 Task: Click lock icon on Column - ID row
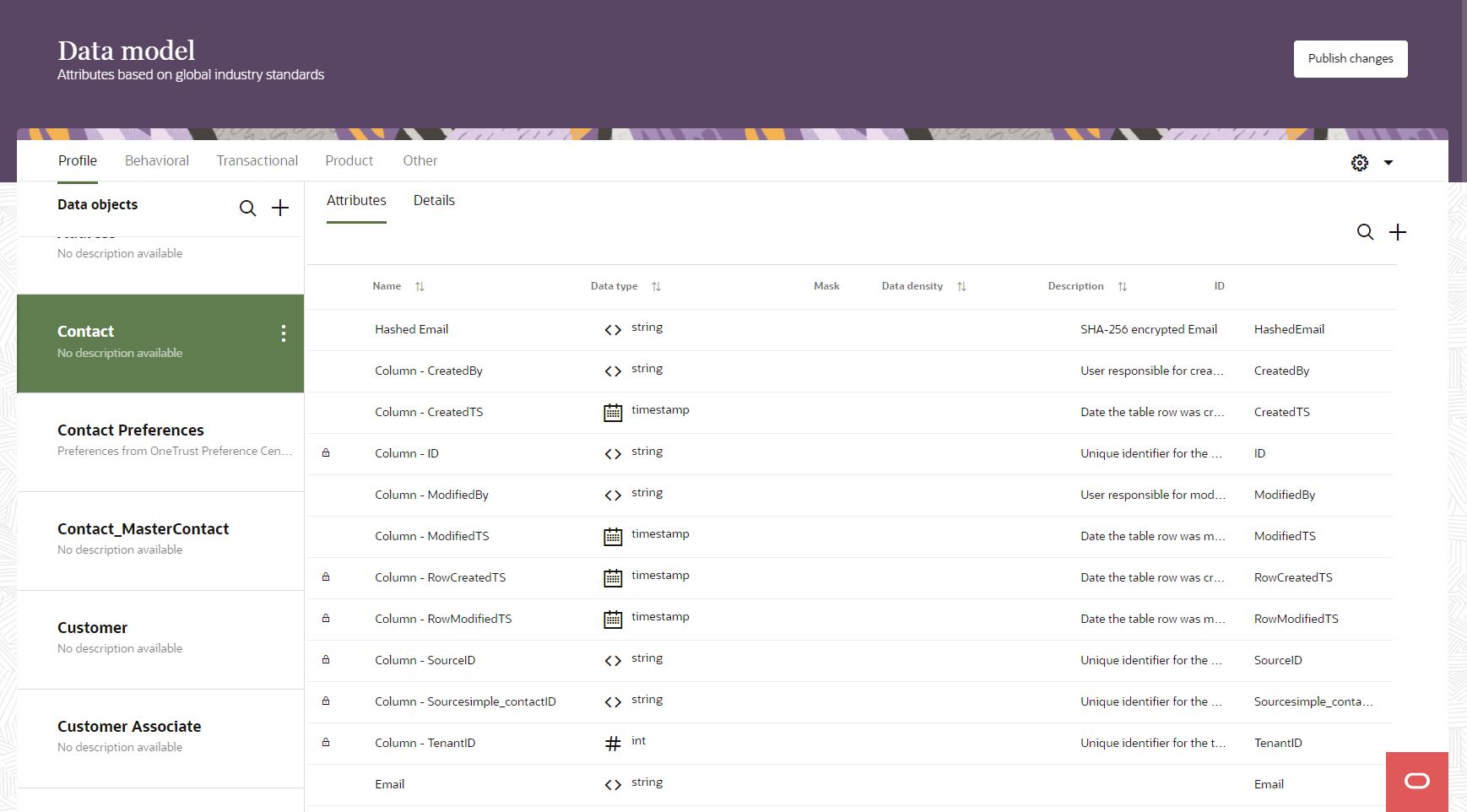click(x=326, y=453)
